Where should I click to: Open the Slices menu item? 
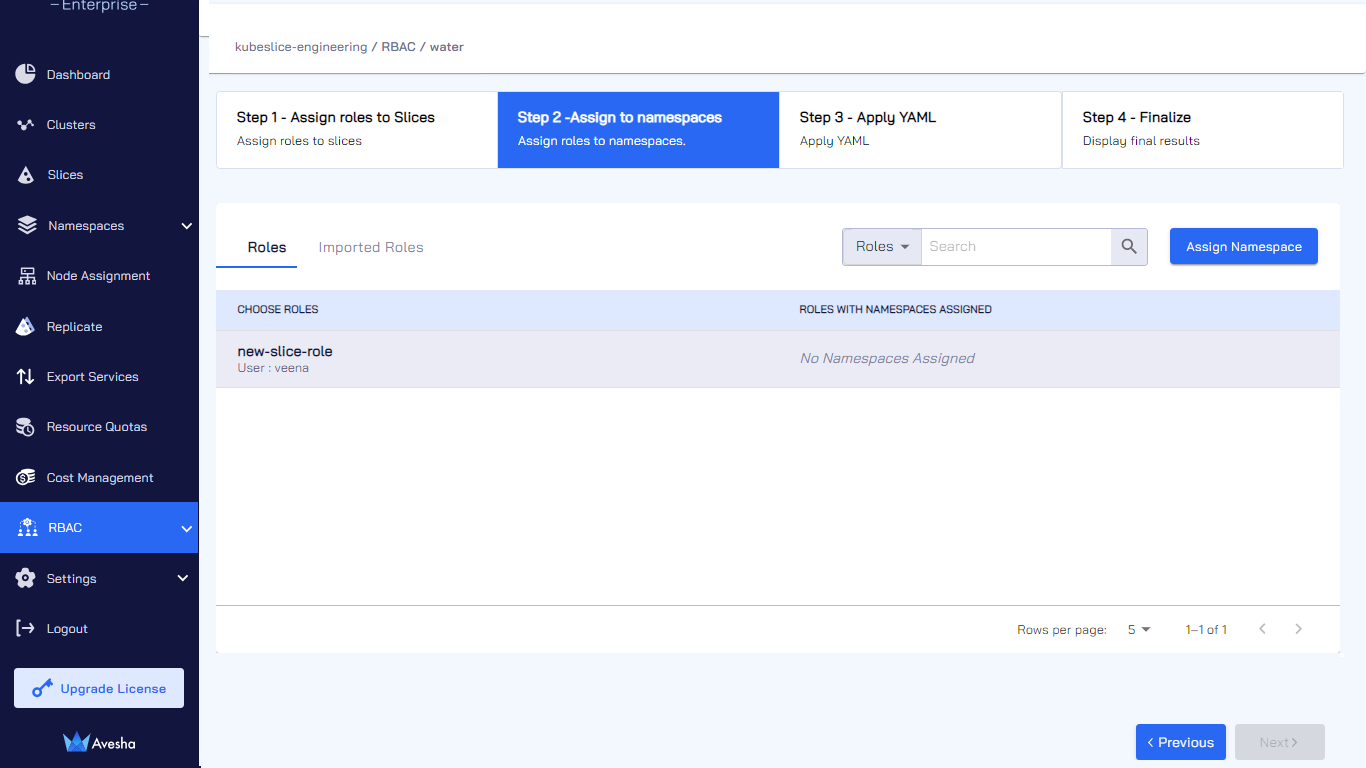coord(99,175)
